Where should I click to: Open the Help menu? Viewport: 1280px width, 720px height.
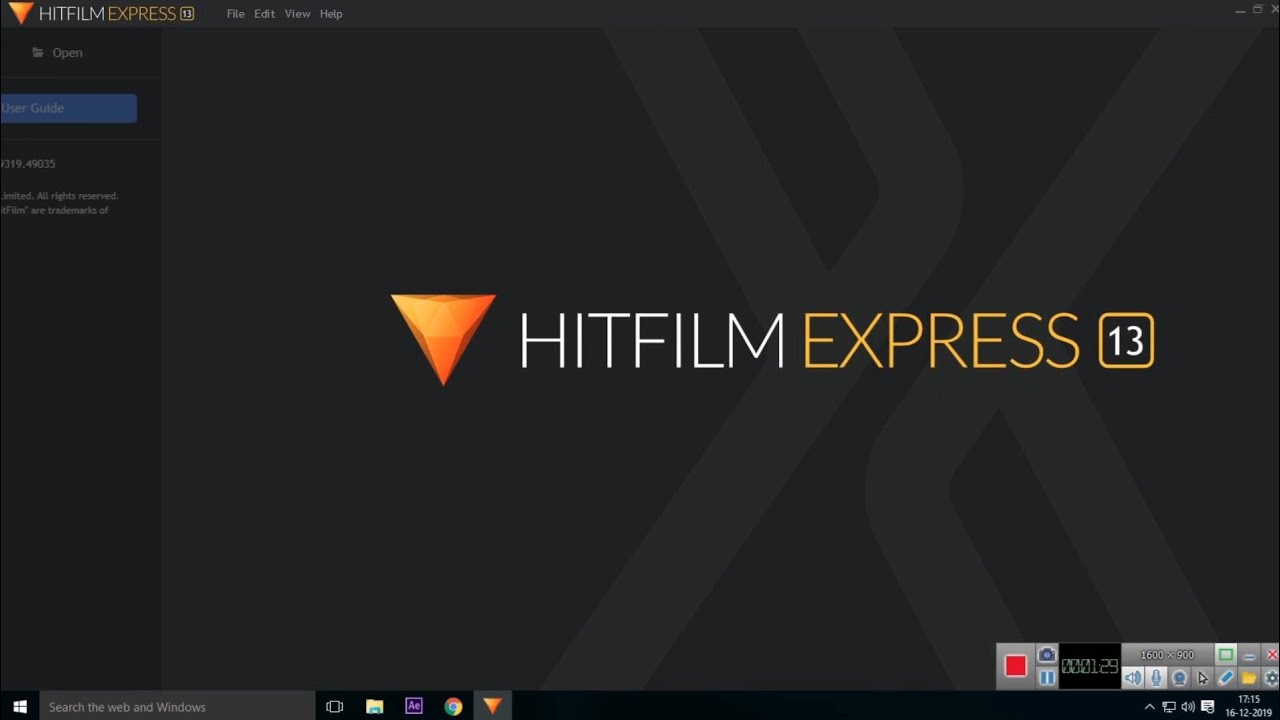pyautogui.click(x=331, y=14)
